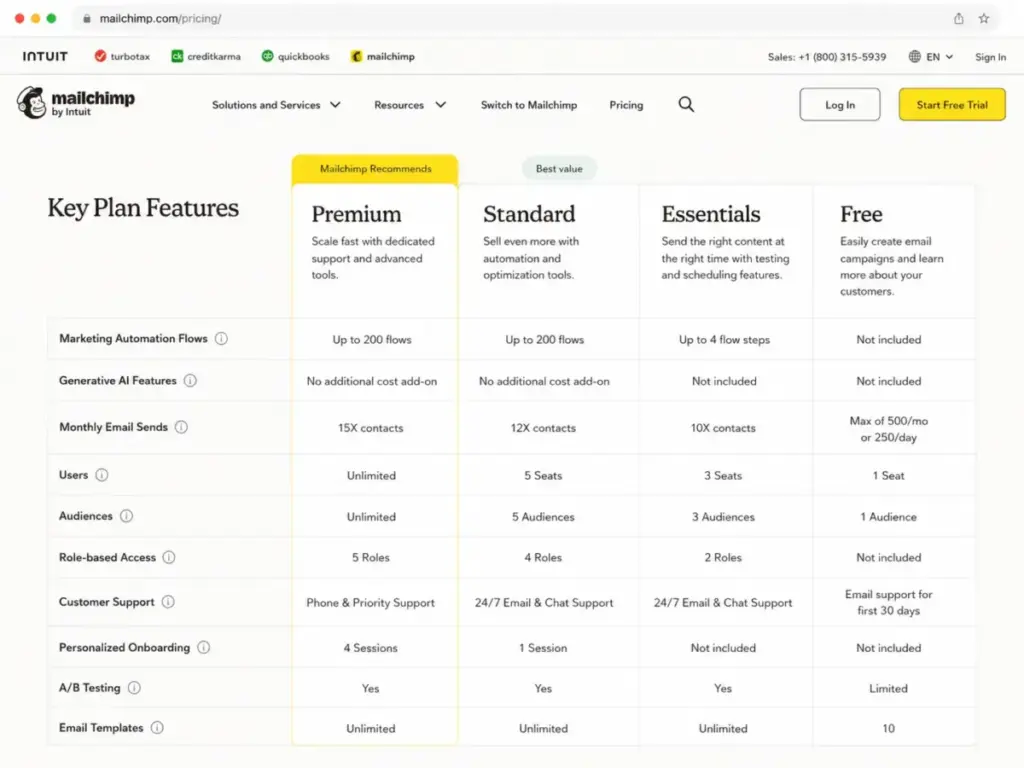
Task: Show info for Generative AI Features
Action: 190,380
